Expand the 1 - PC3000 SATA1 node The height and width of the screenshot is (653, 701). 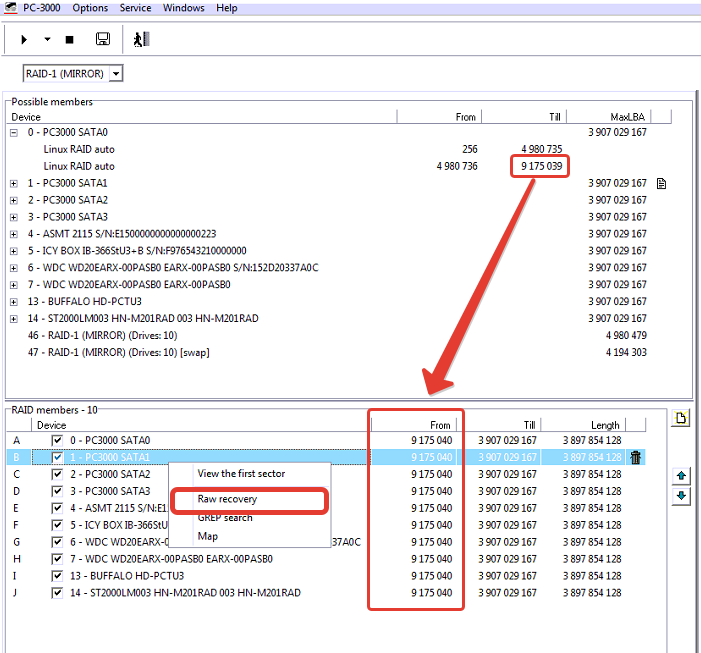pyautogui.click(x=14, y=184)
